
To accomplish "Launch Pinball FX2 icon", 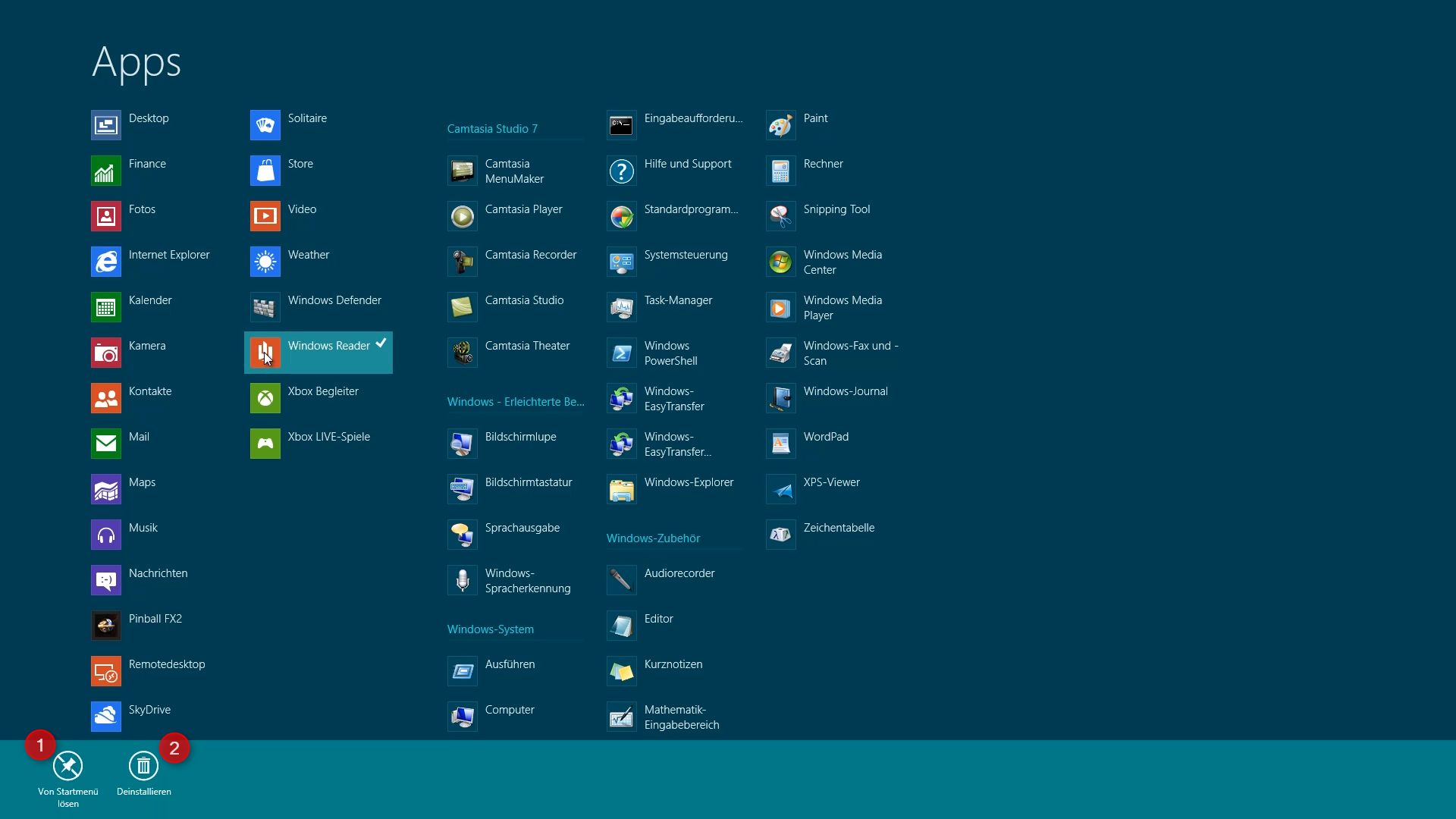I will [106, 626].
